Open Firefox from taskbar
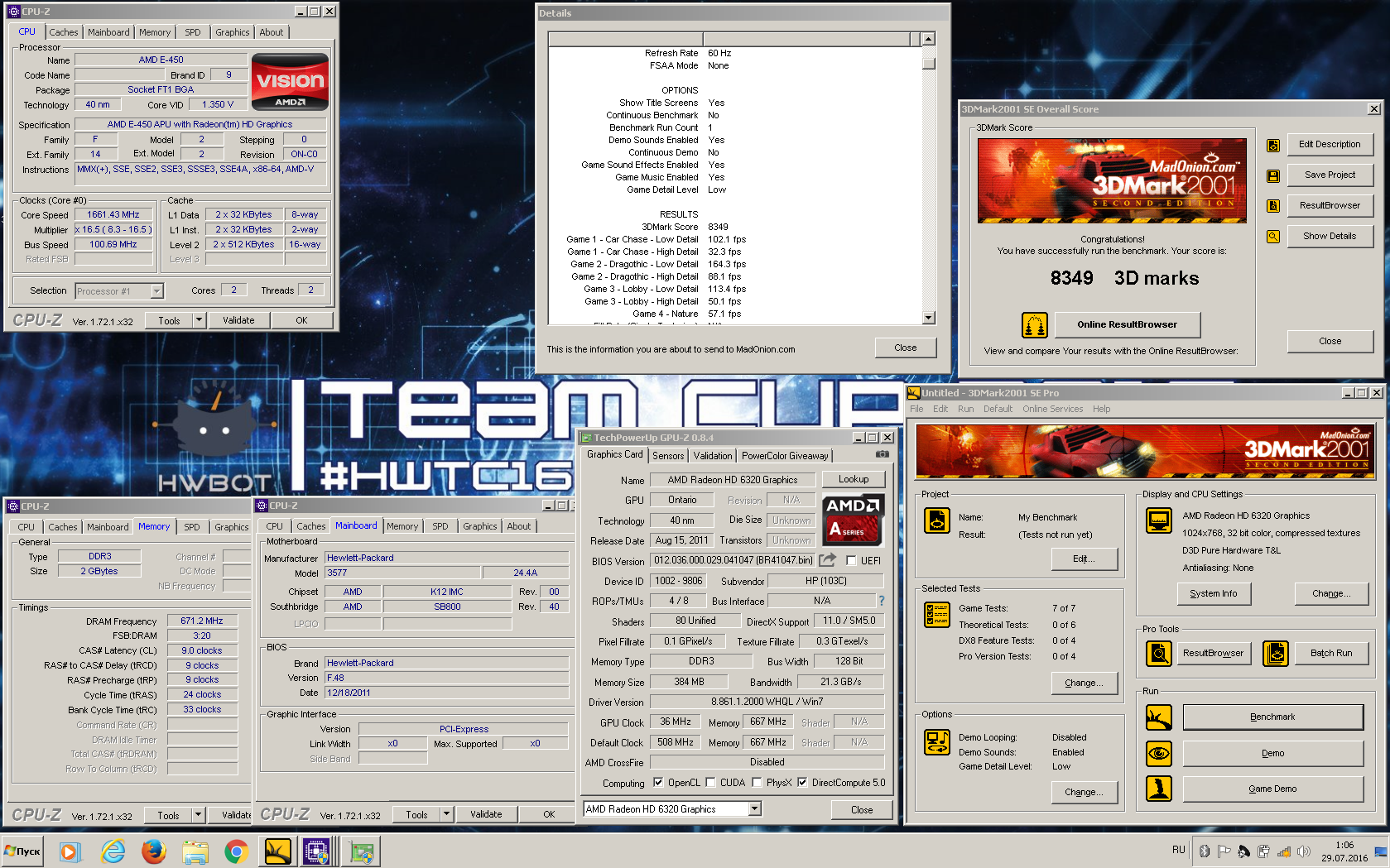Viewport: 1390px width, 868px height. (154, 851)
